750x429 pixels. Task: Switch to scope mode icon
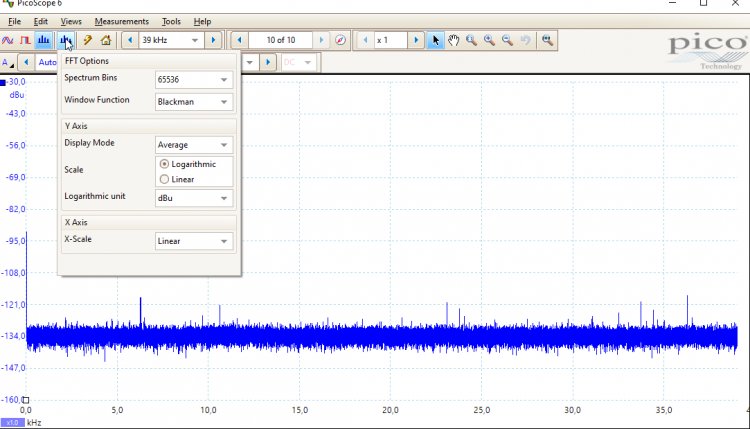pos(8,40)
